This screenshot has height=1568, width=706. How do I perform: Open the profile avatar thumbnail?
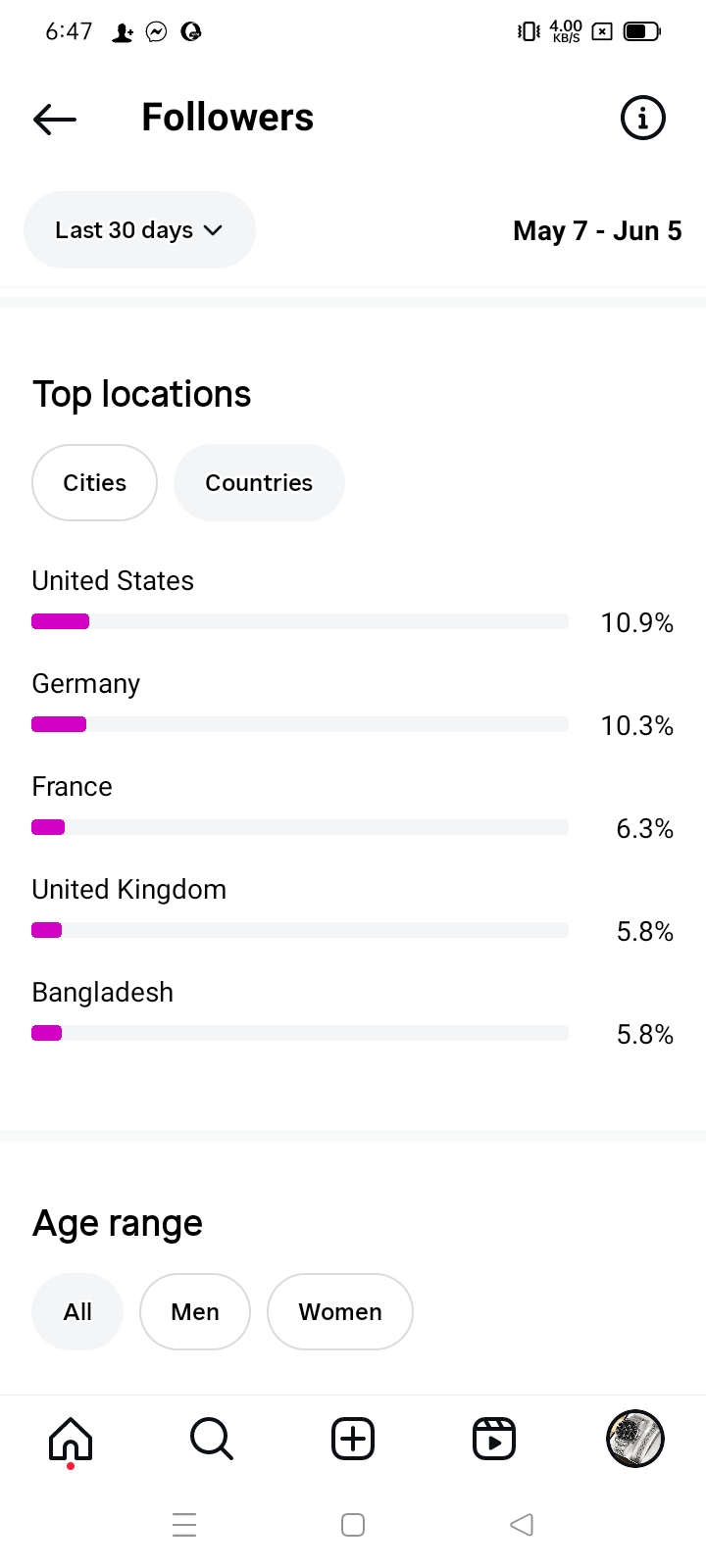click(635, 1439)
